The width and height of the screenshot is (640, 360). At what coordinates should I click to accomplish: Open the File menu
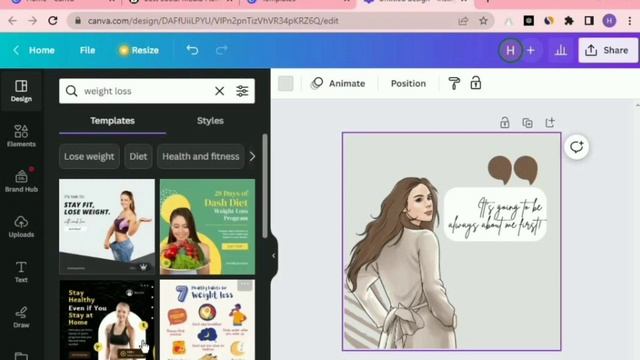[87, 50]
